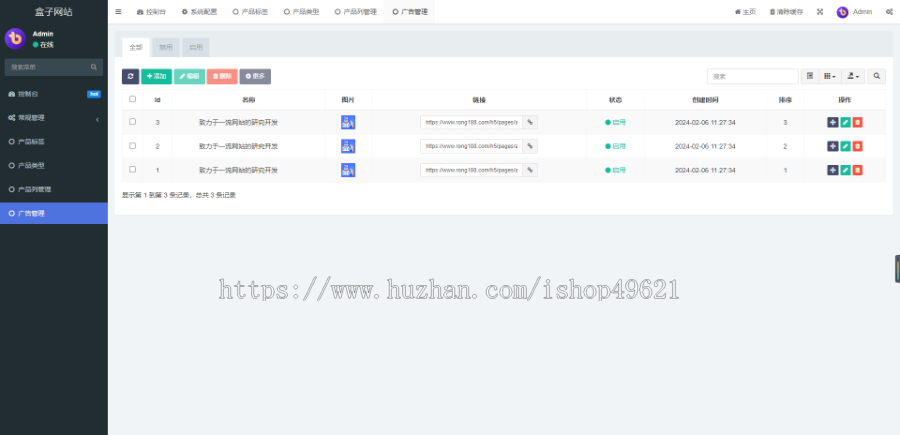Edit row Id 3 with the green pencil icon
The height and width of the screenshot is (435, 900).
pos(845,122)
